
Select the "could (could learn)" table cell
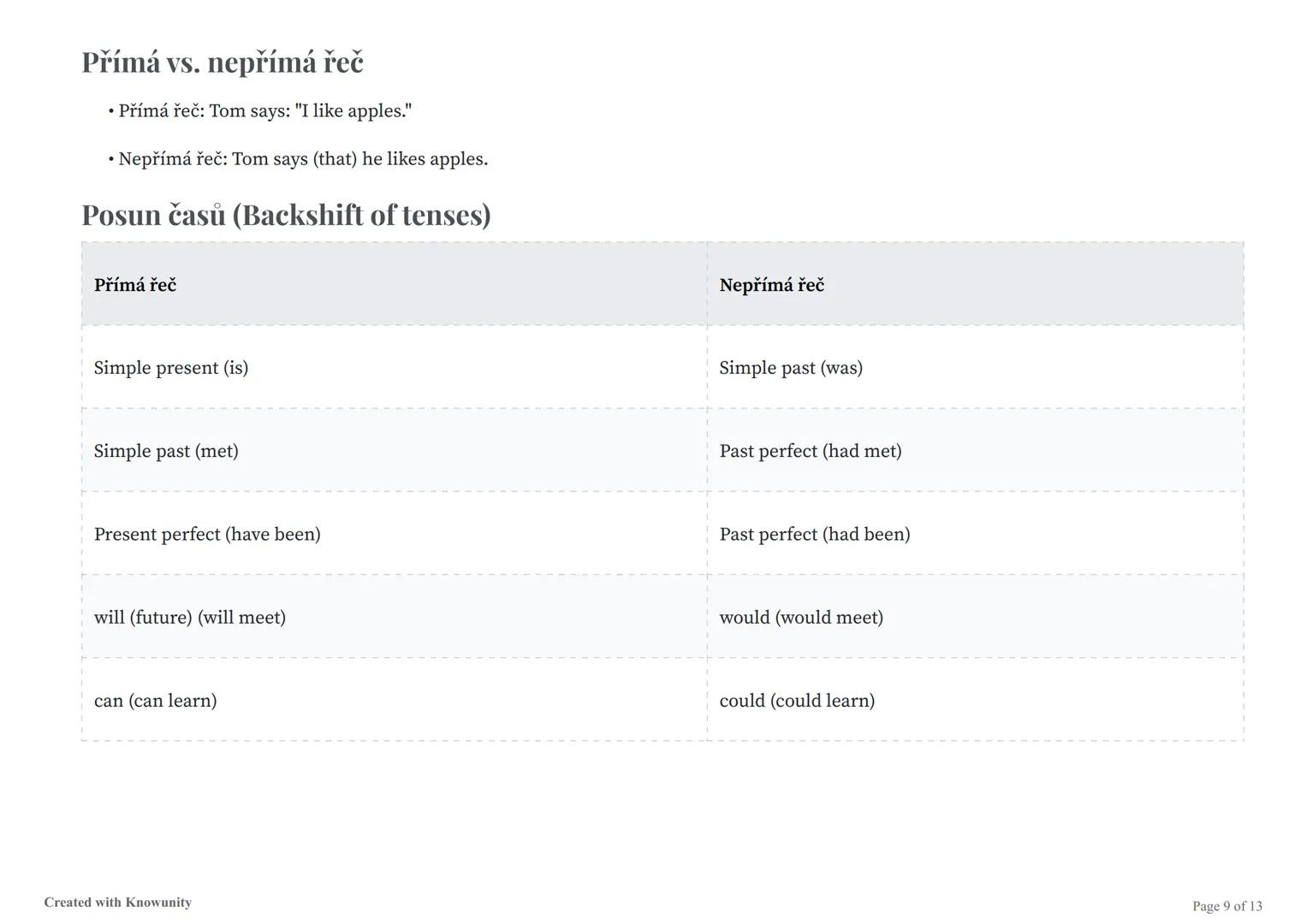(x=797, y=701)
